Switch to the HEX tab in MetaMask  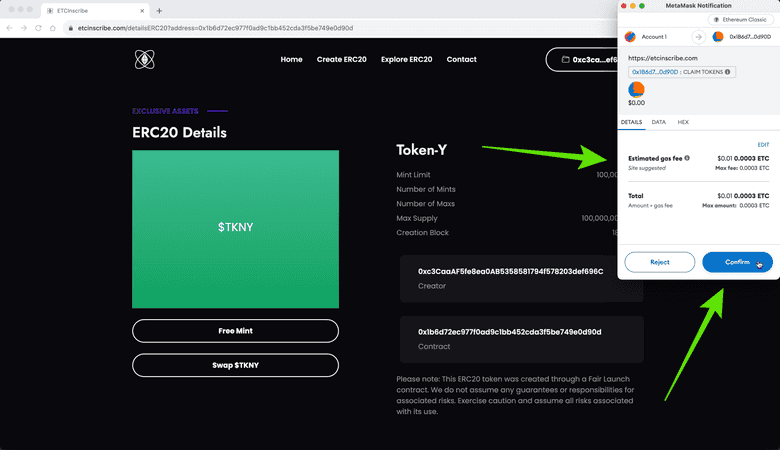[x=683, y=122]
